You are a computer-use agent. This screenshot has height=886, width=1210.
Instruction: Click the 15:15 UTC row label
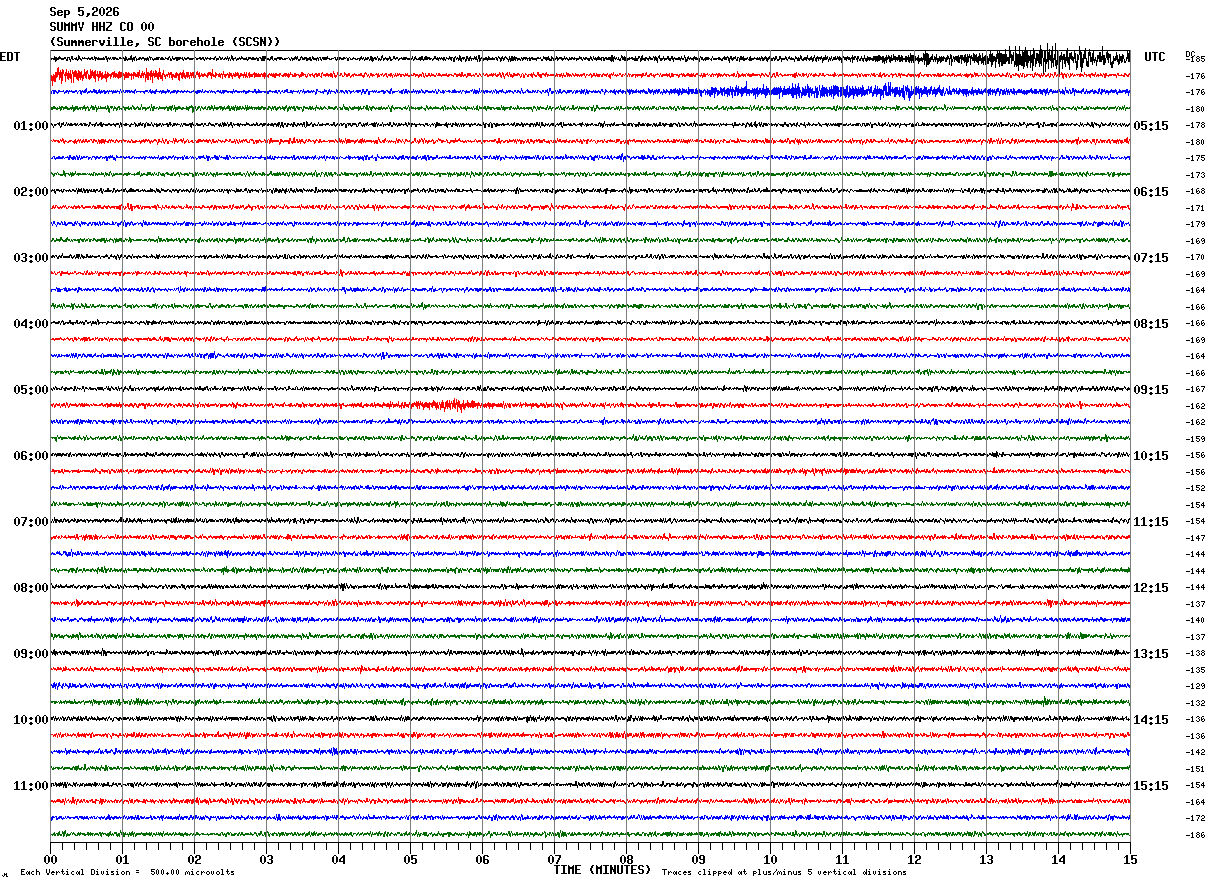point(1150,786)
